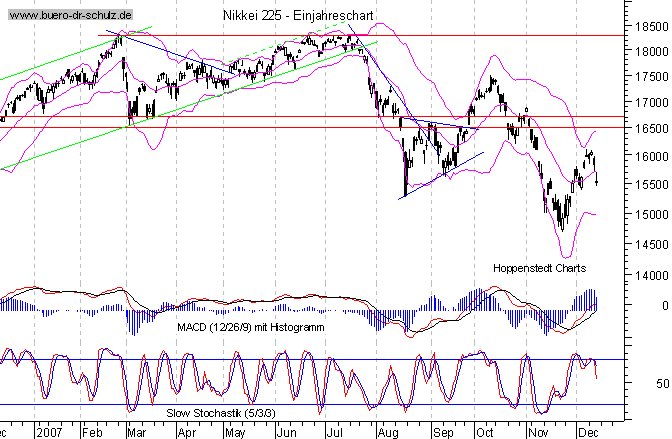Select the 17000 price level label

click(647, 102)
